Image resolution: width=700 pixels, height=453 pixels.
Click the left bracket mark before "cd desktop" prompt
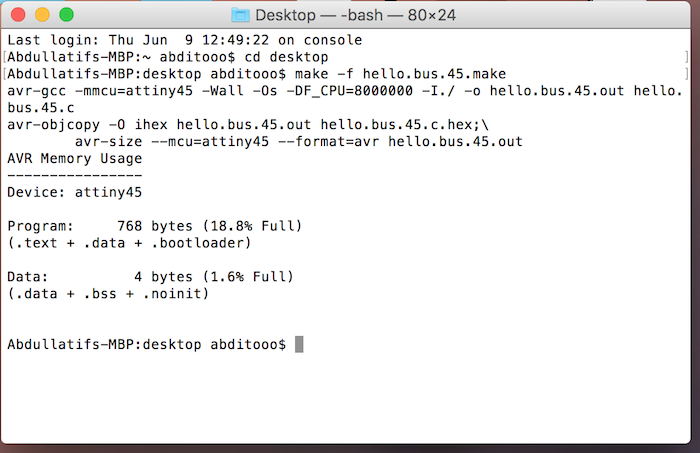tap(4, 57)
